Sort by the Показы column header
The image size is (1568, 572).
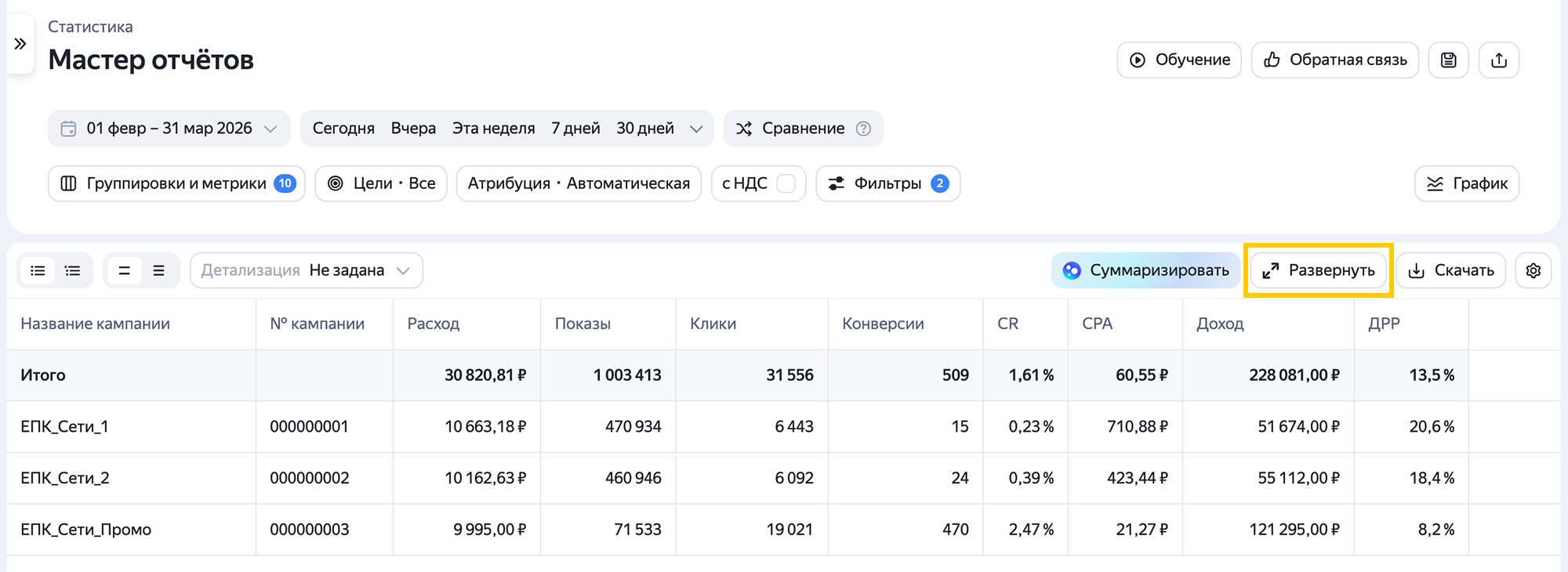click(x=583, y=324)
